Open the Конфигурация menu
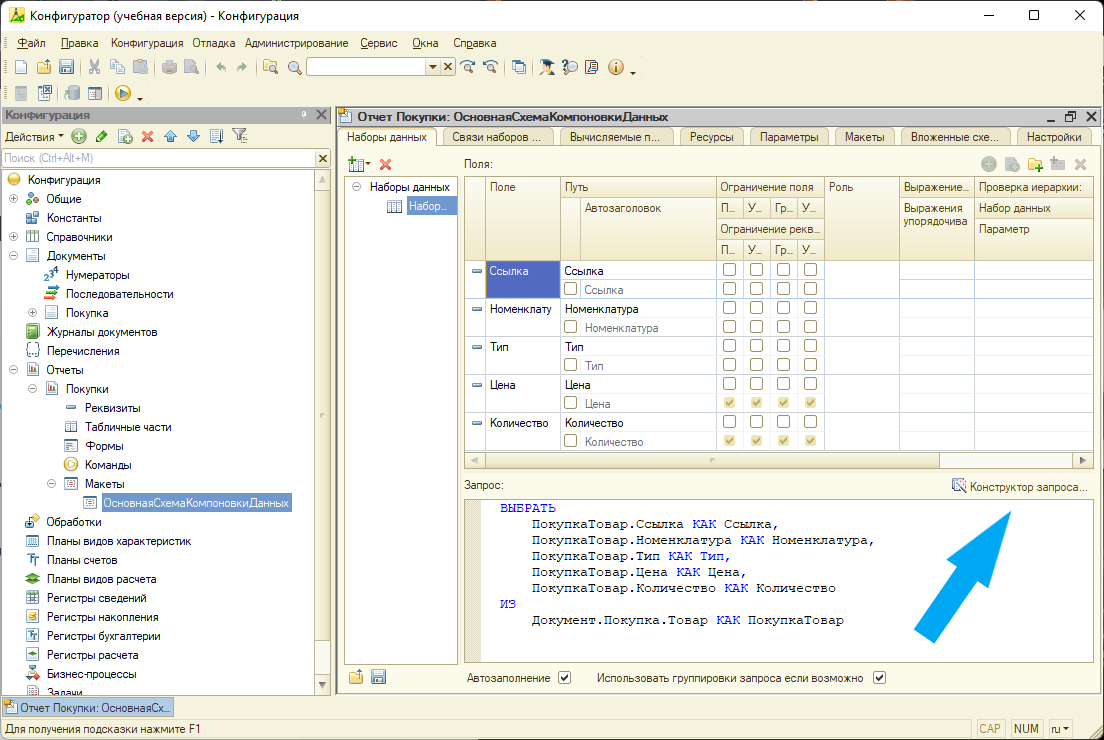This screenshot has height=740, width=1104. click(147, 43)
